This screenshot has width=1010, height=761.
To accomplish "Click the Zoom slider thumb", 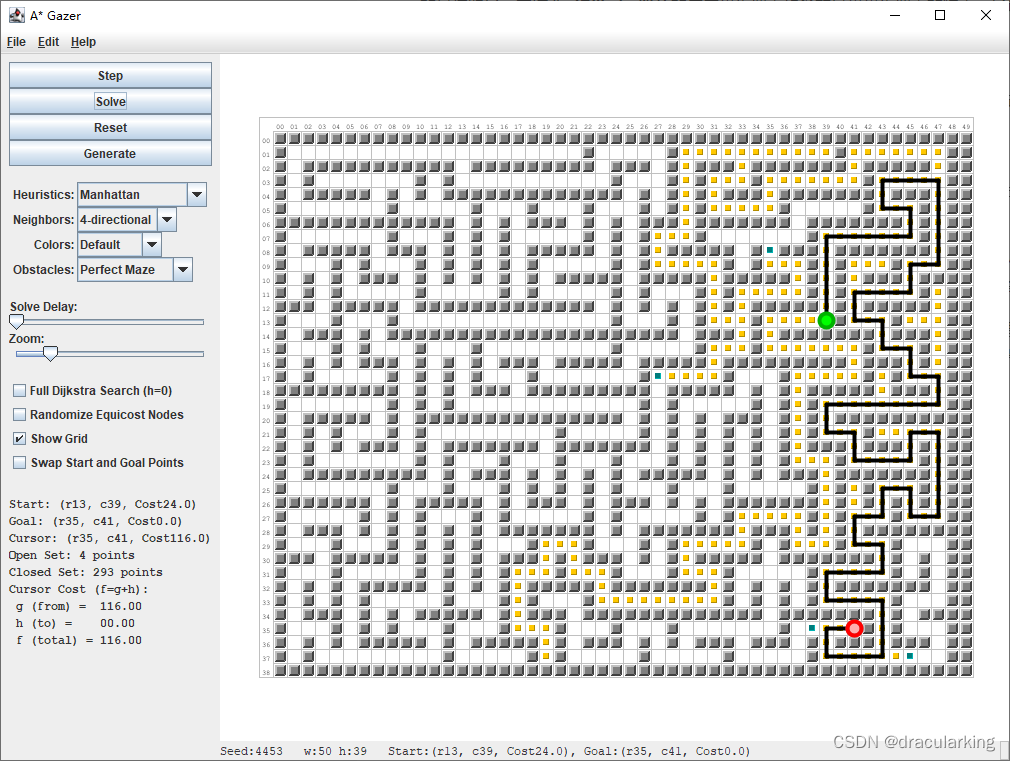I will click(50, 353).
